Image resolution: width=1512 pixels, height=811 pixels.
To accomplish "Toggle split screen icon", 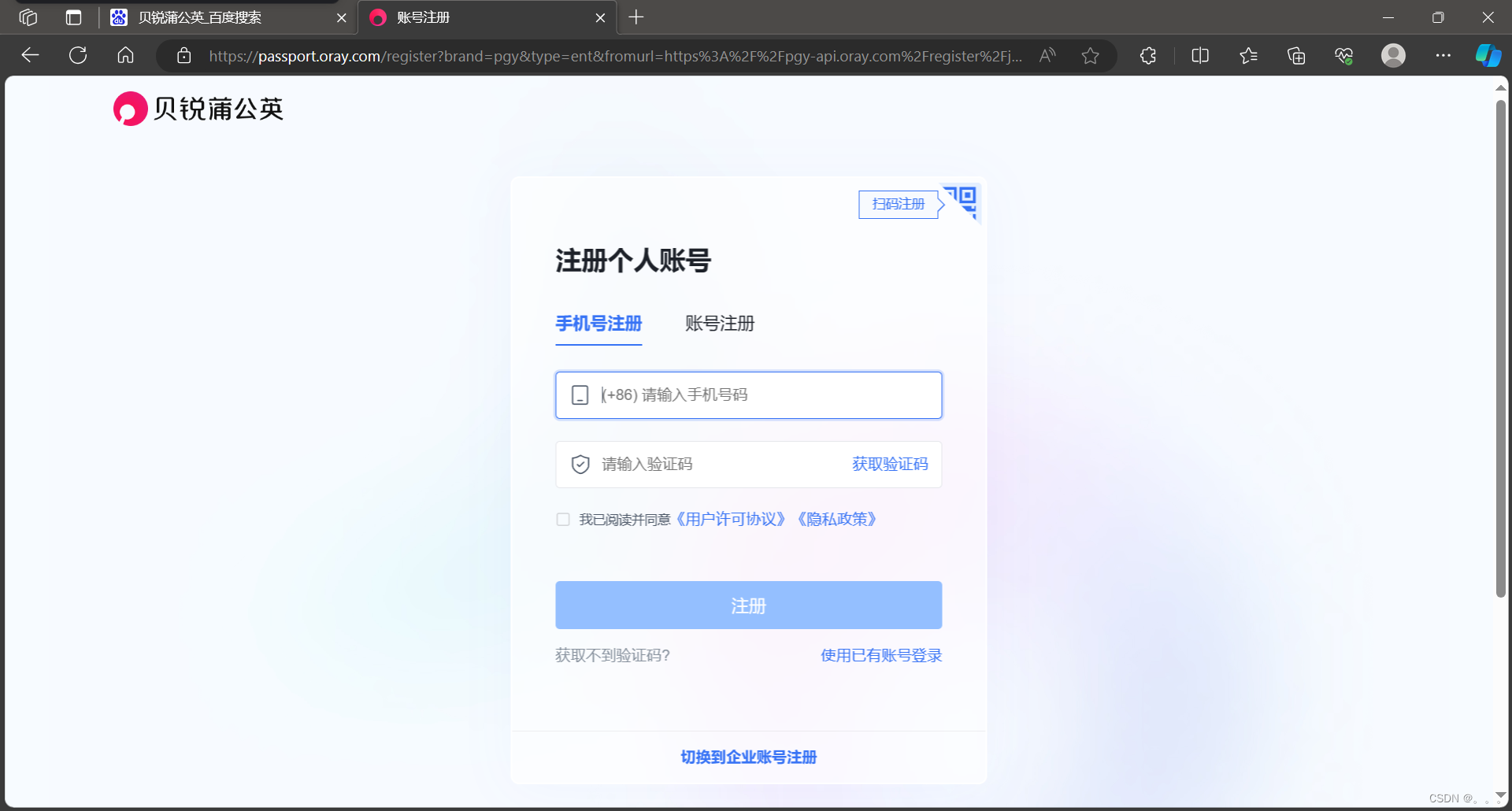I will point(1200,56).
